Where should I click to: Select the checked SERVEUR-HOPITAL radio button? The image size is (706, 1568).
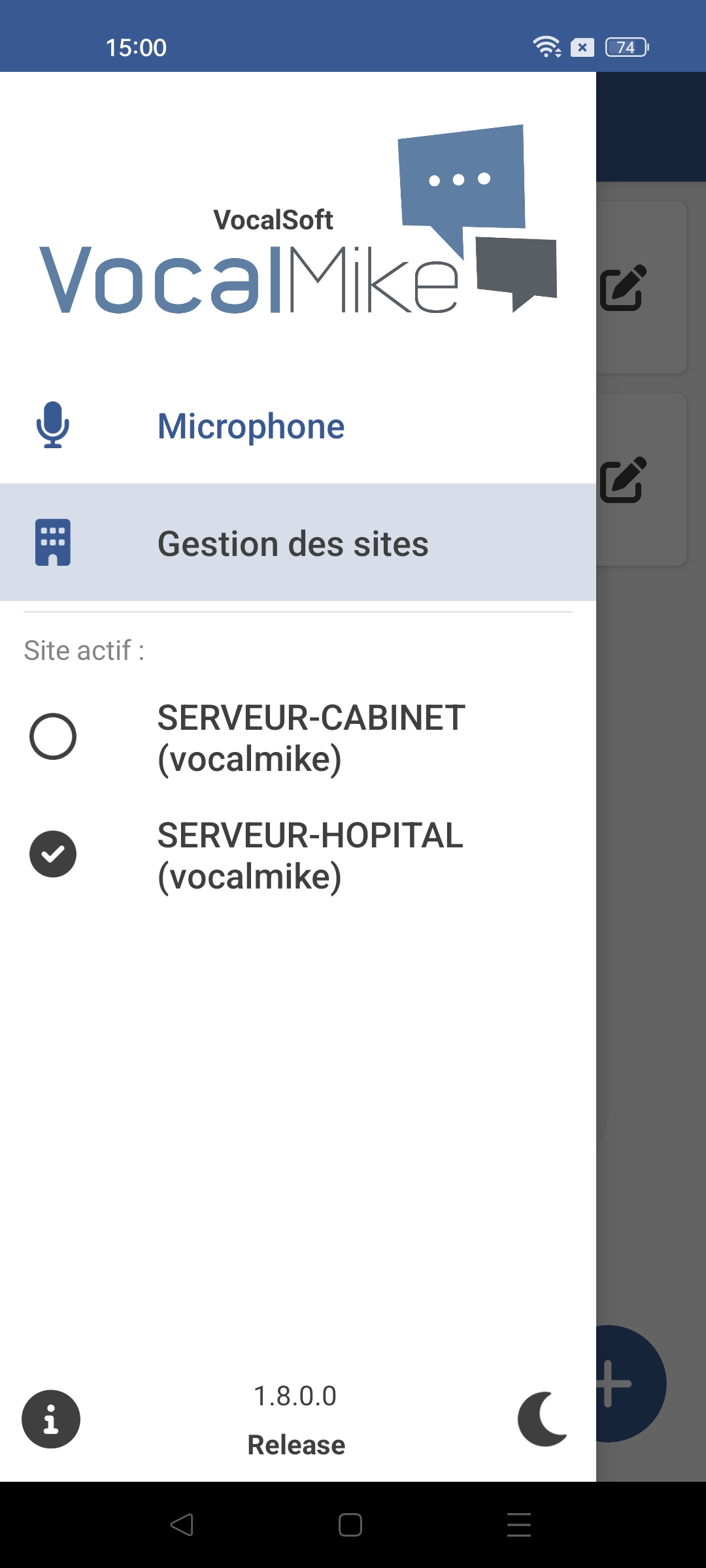tap(53, 854)
